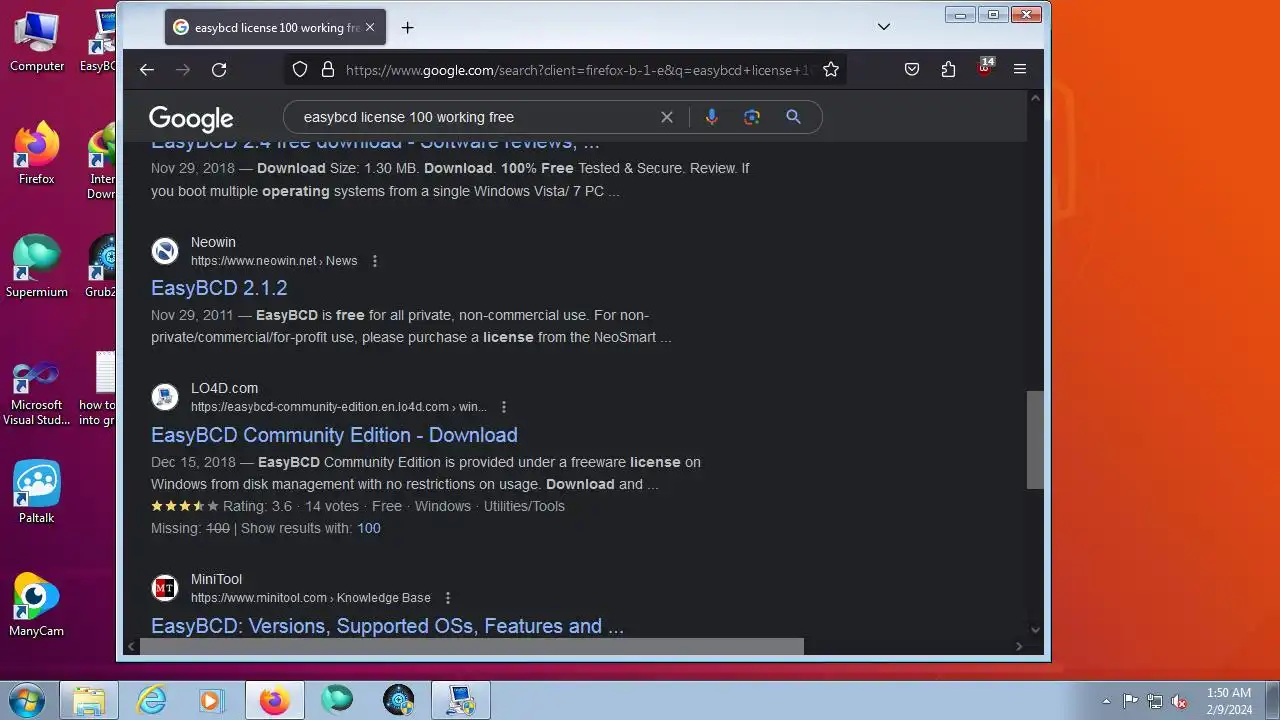Open the taskbar clock showing 1:50 AM
Viewport: 1280px width, 720px height.
coord(1229,701)
